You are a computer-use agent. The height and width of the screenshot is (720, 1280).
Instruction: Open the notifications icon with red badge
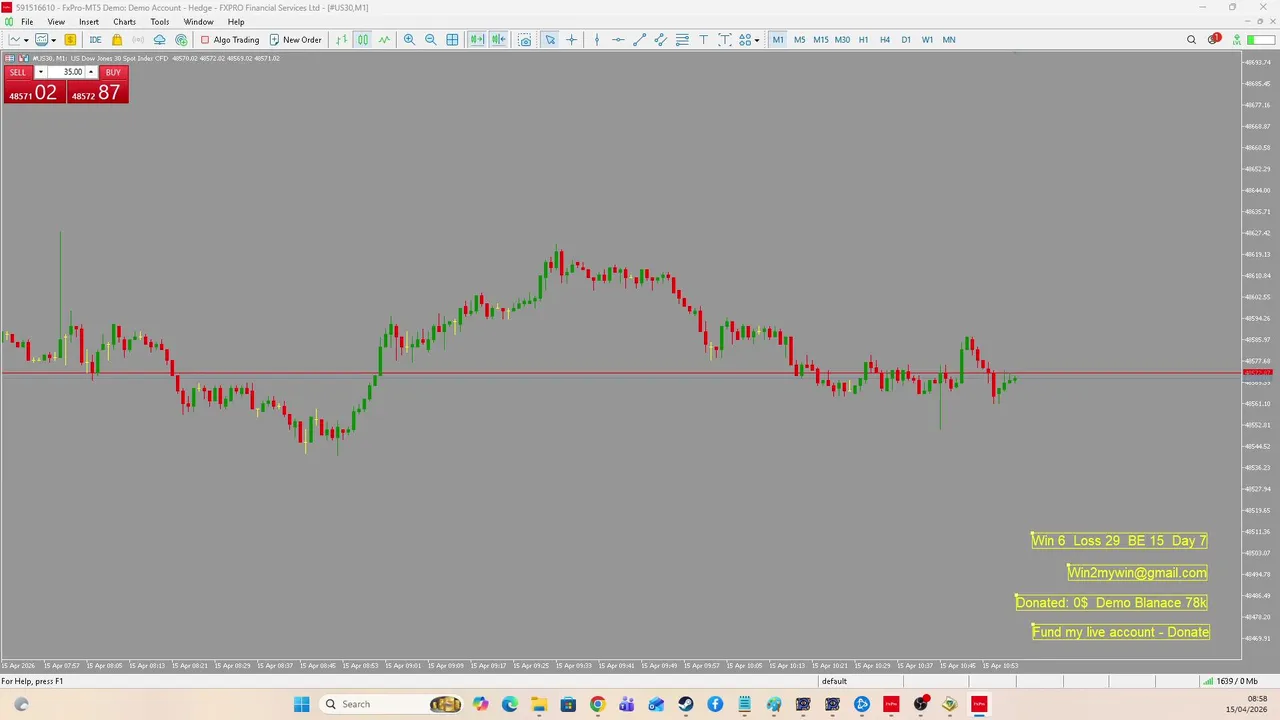tap(1213, 39)
